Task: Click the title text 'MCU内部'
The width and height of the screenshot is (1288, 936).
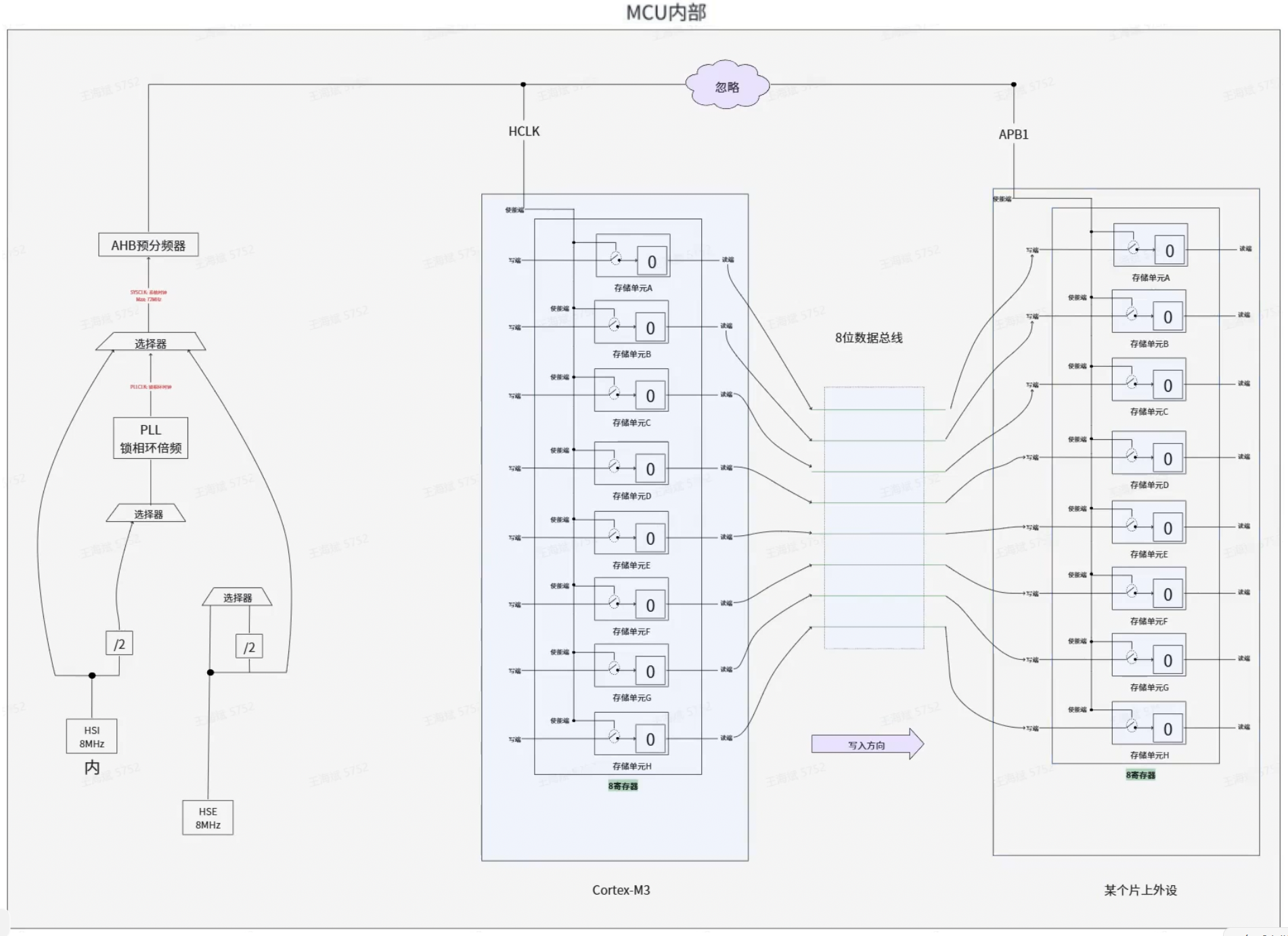Action: (666, 12)
